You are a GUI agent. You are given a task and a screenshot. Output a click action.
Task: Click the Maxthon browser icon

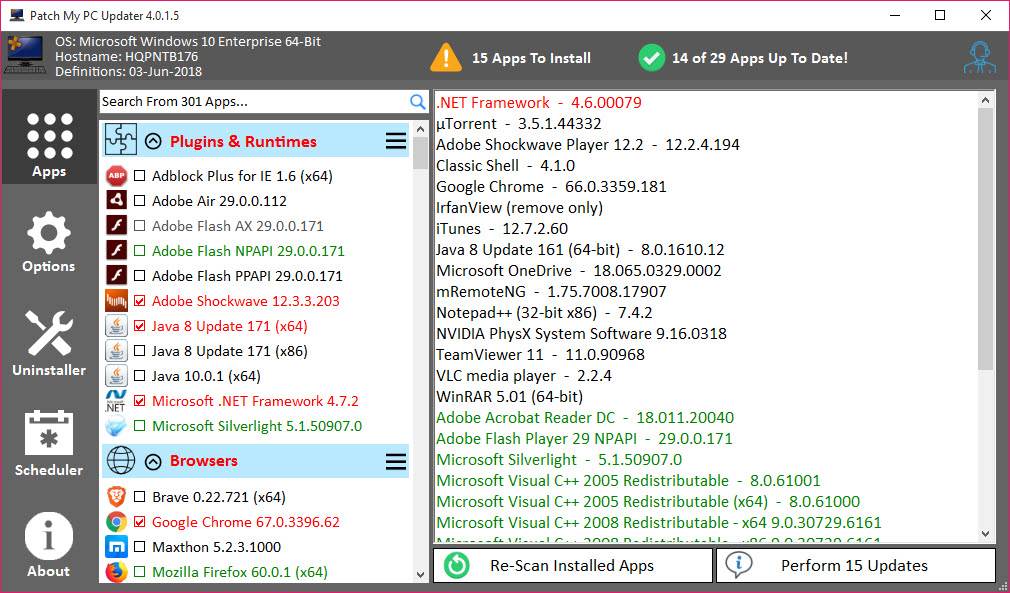(117, 547)
